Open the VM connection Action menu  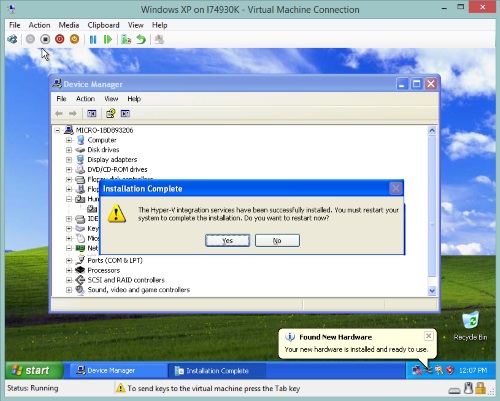pyautogui.click(x=39, y=25)
